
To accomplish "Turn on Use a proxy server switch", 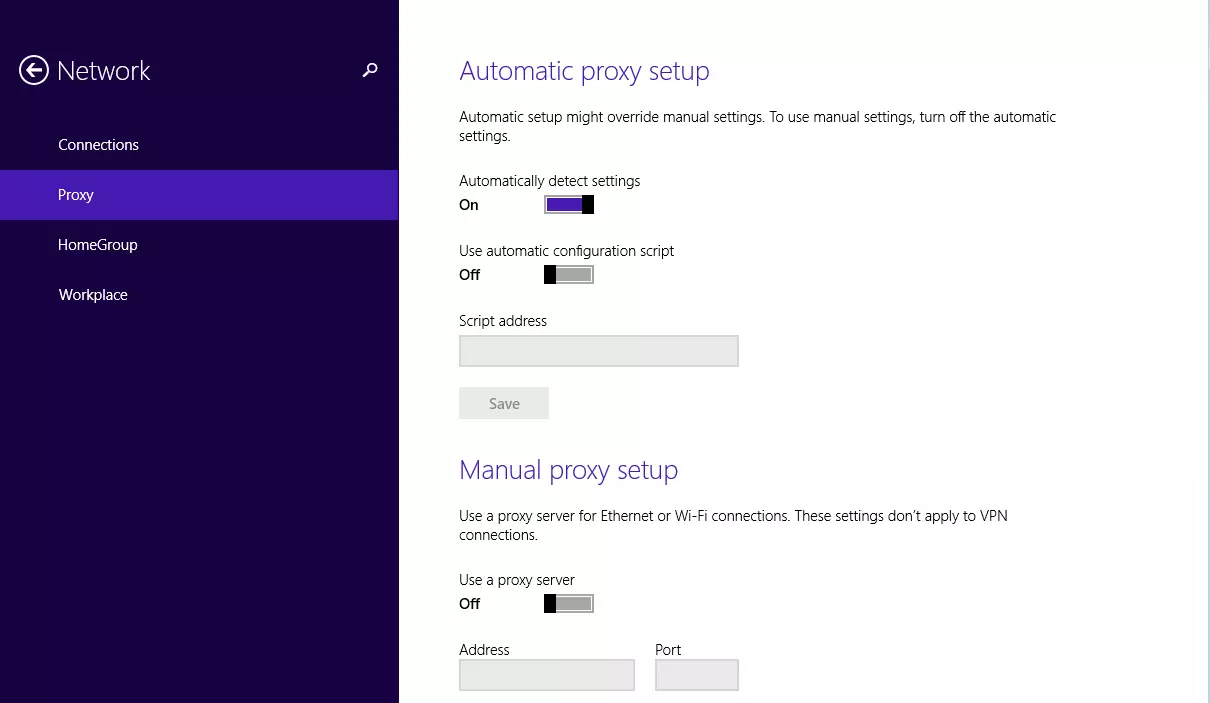I will tap(569, 604).
